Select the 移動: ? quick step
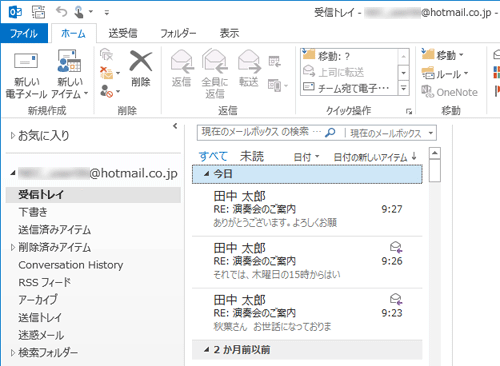This screenshot has height=366, width=500. coord(349,56)
